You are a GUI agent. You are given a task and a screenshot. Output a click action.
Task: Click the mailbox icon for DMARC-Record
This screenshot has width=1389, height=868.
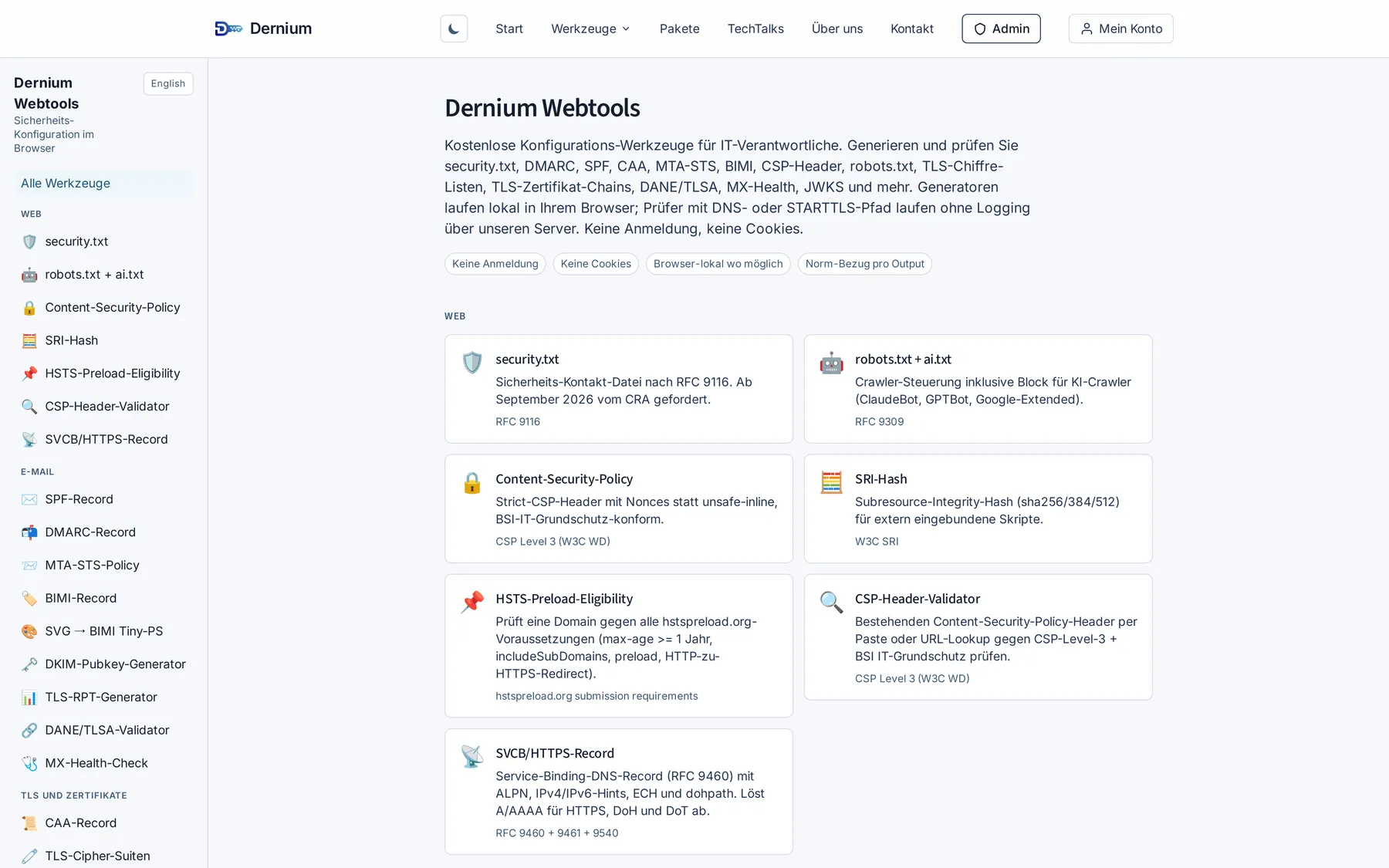pos(29,532)
